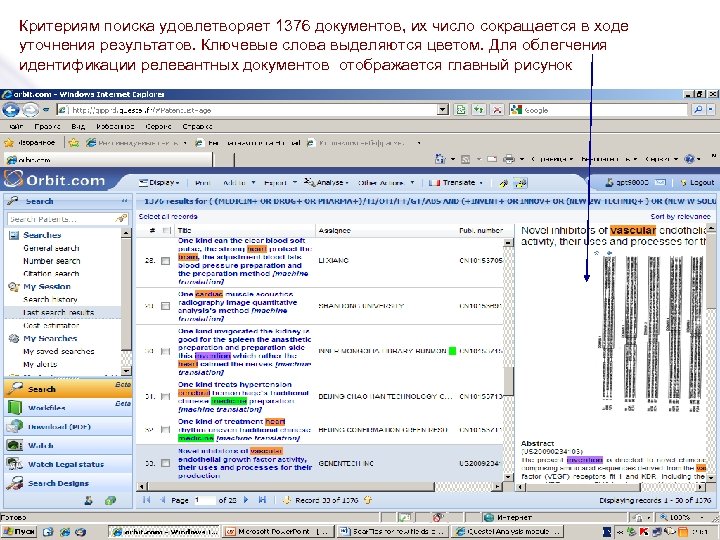
Task: Open the Избранное menu
Action: [x=115, y=126]
